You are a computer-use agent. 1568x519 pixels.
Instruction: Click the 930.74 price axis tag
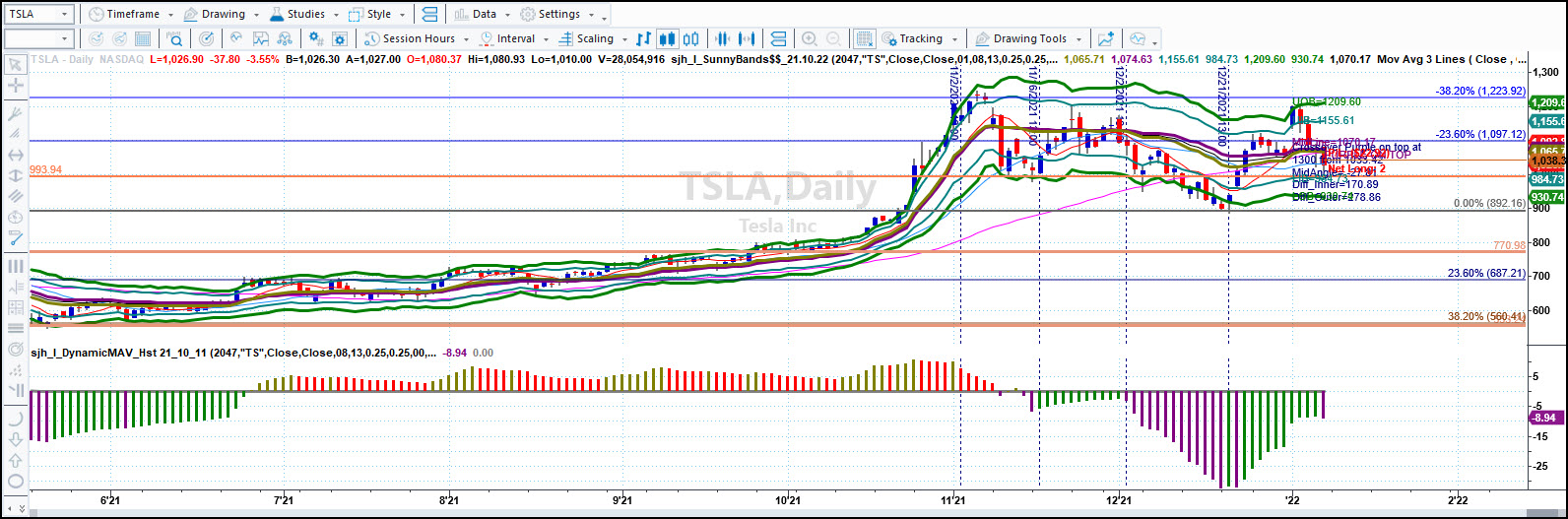pos(1547,197)
